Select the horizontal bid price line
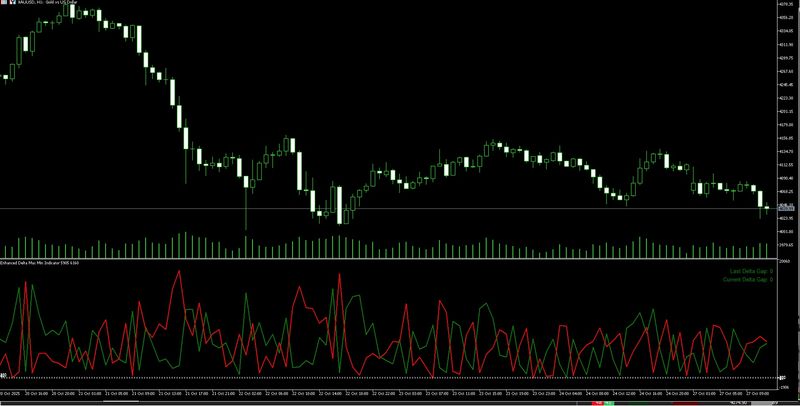Image resolution: width=800 pixels, height=406 pixels. pos(400,208)
